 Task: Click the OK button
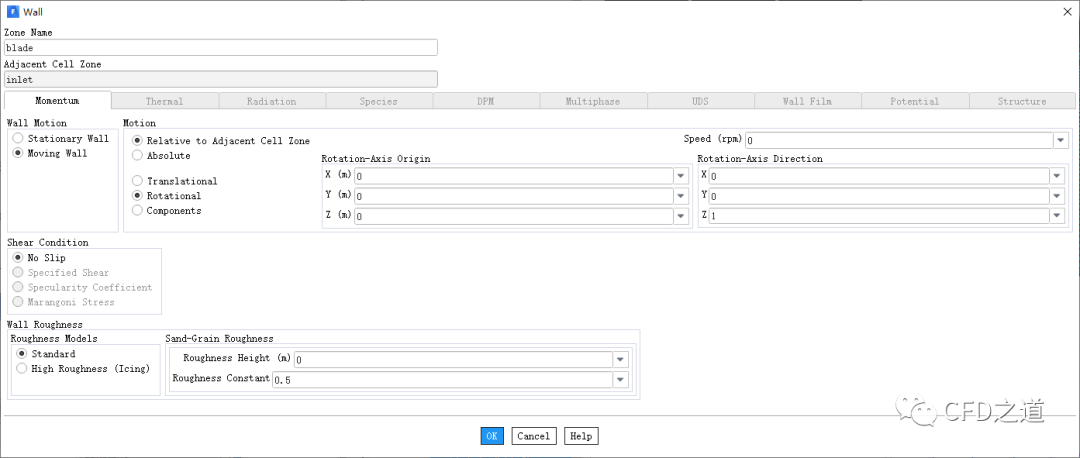coord(492,436)
